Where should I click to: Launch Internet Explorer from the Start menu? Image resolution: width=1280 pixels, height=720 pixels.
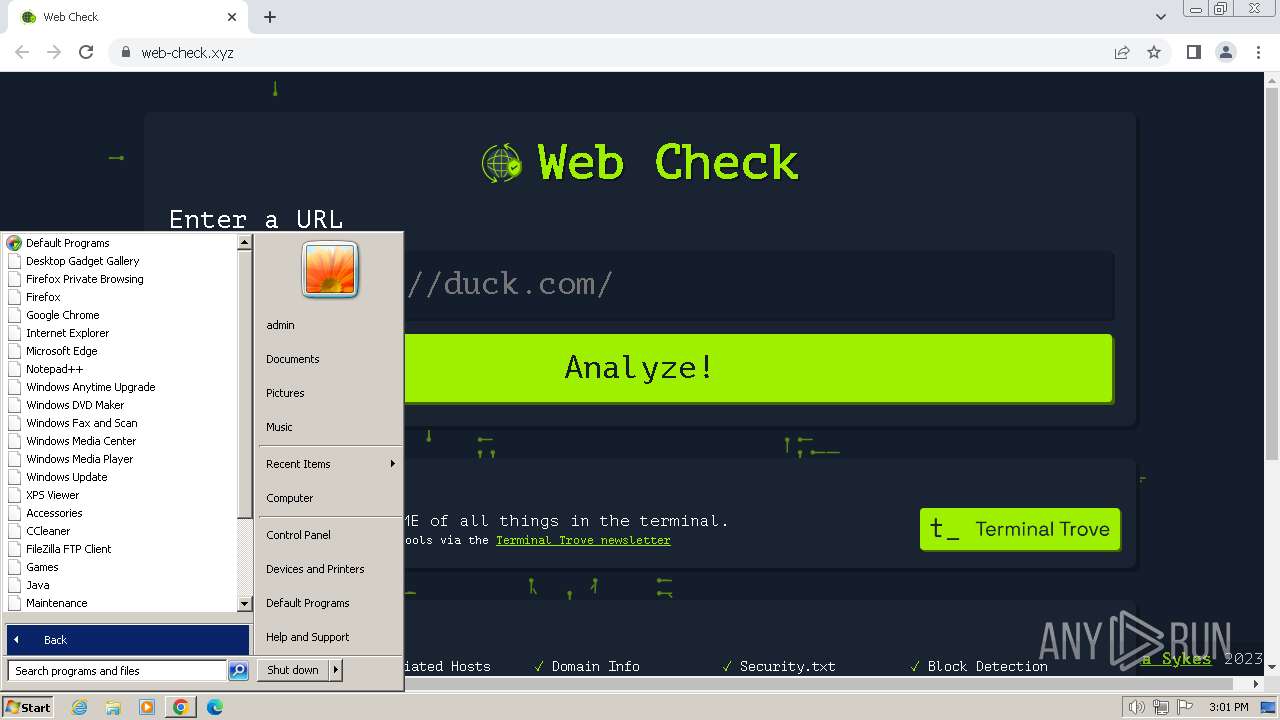67,333
